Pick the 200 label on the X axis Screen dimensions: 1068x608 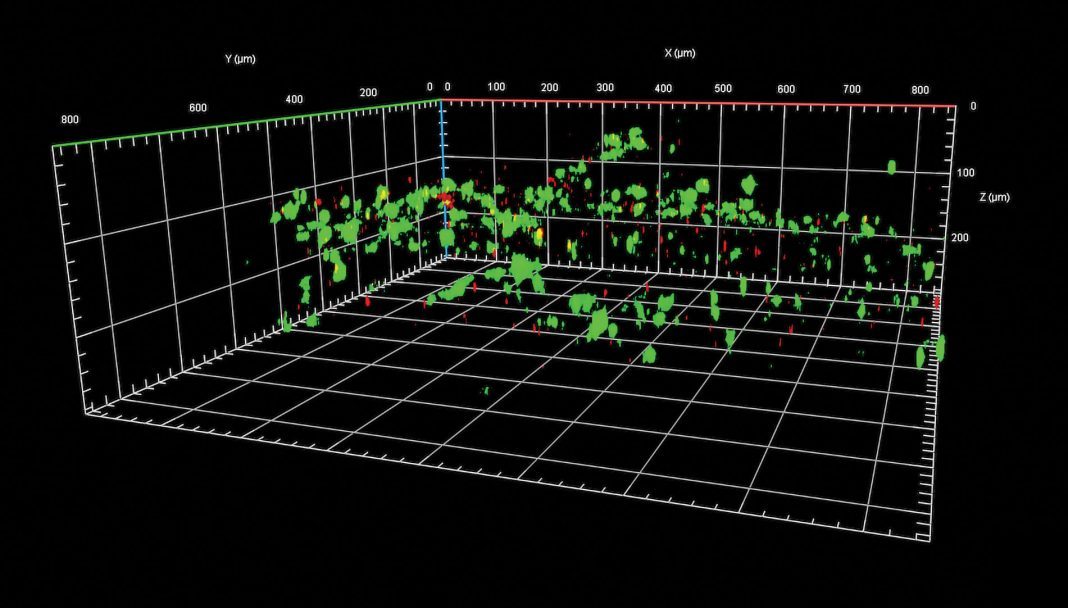pos(549,87)
